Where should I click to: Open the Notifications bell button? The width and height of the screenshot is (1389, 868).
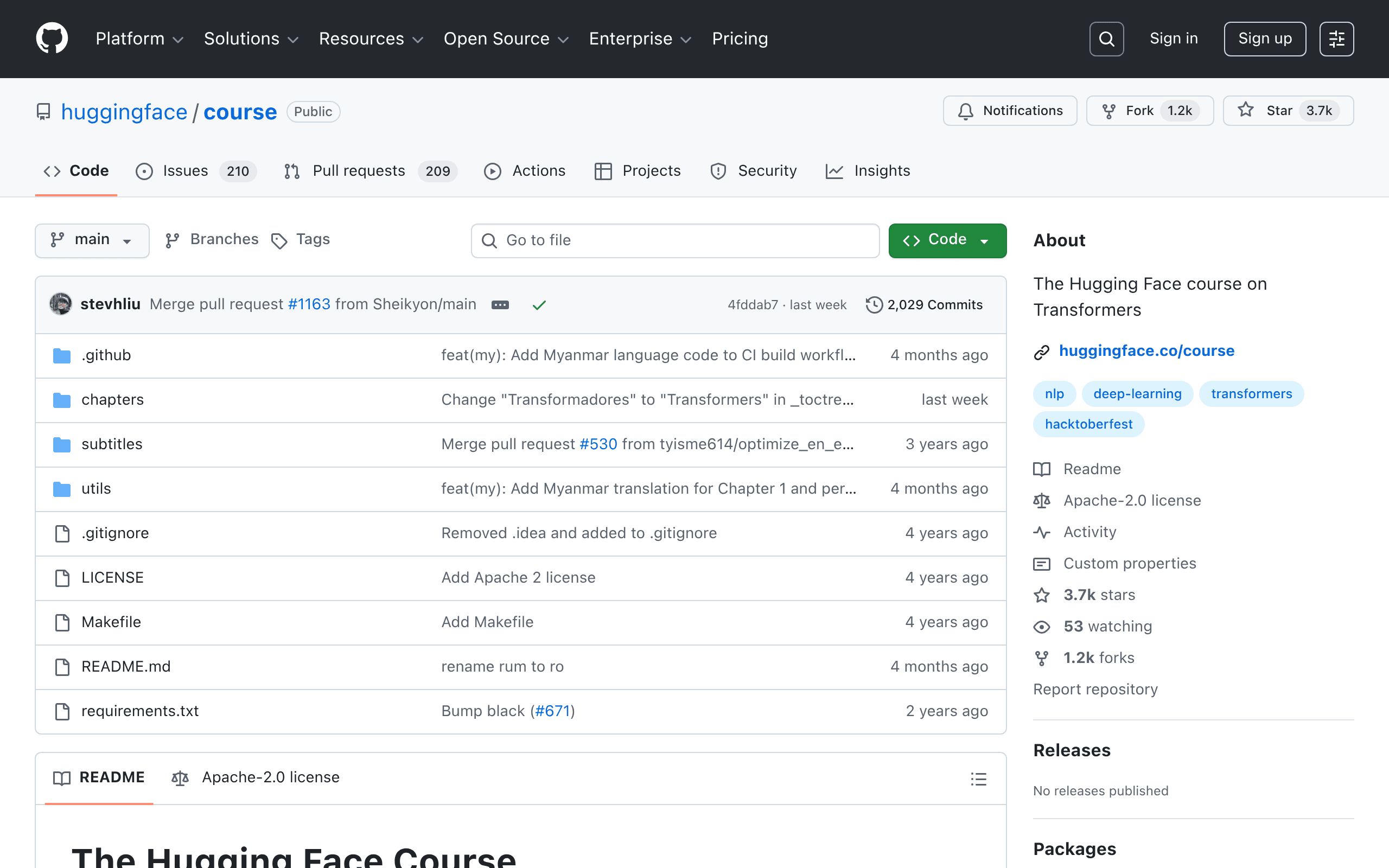pos(1010,110)
